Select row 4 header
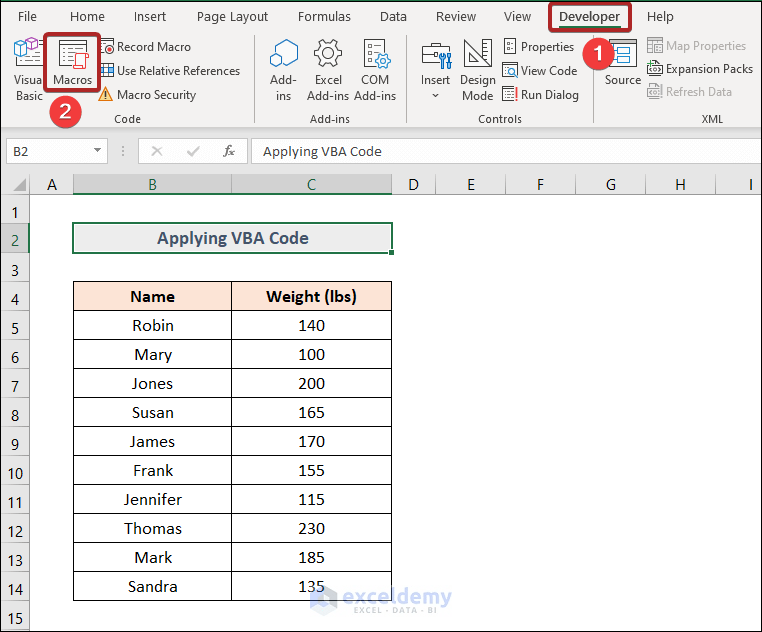This screenshot has height=632, width=762. 15,298
